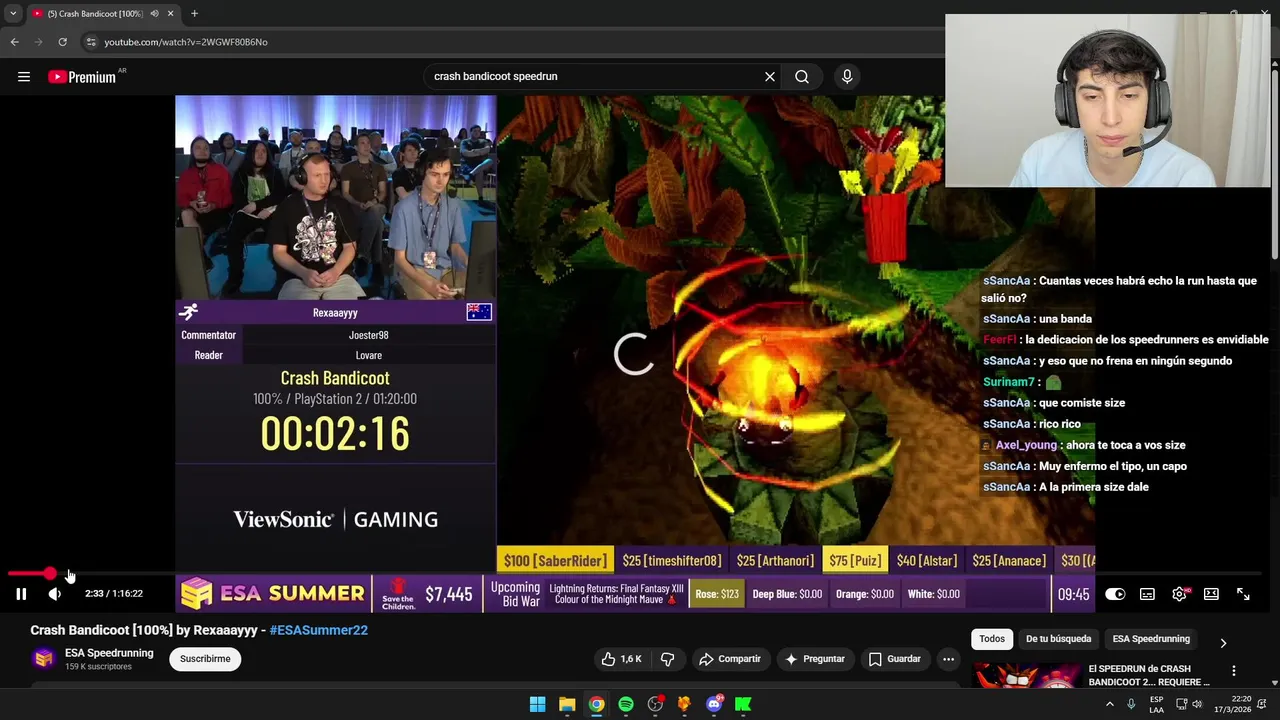Seek on the video progress bar
This screenshot has width=1280, height=720.
(x=635, y=573)
